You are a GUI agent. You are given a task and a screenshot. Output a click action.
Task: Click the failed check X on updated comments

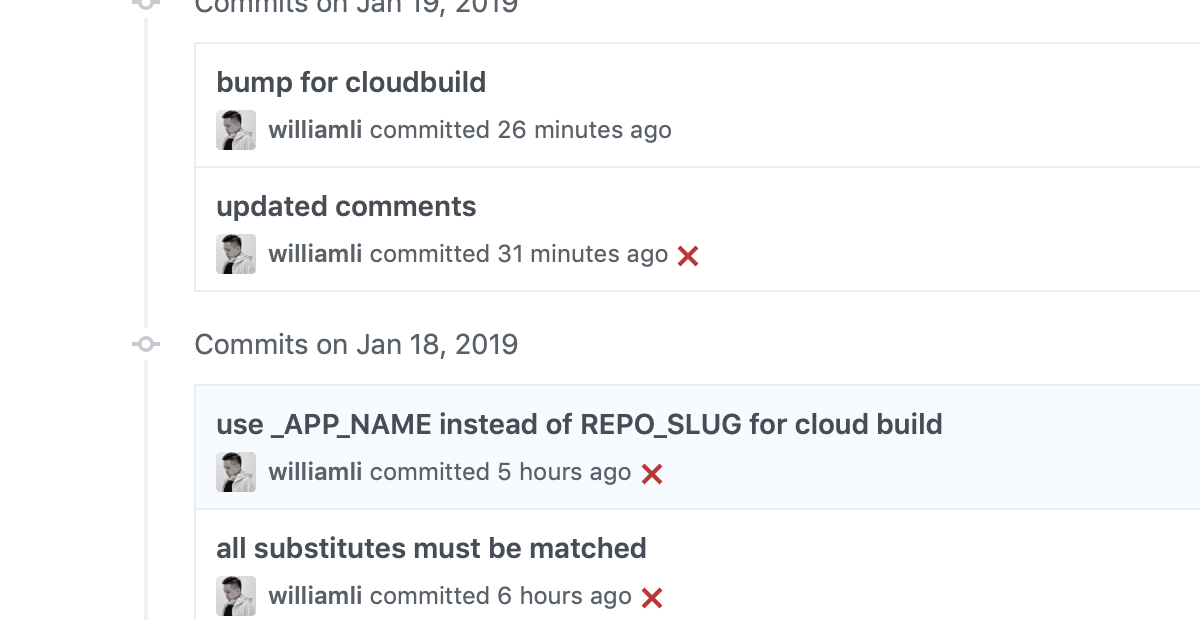click(x=687, y=255)
